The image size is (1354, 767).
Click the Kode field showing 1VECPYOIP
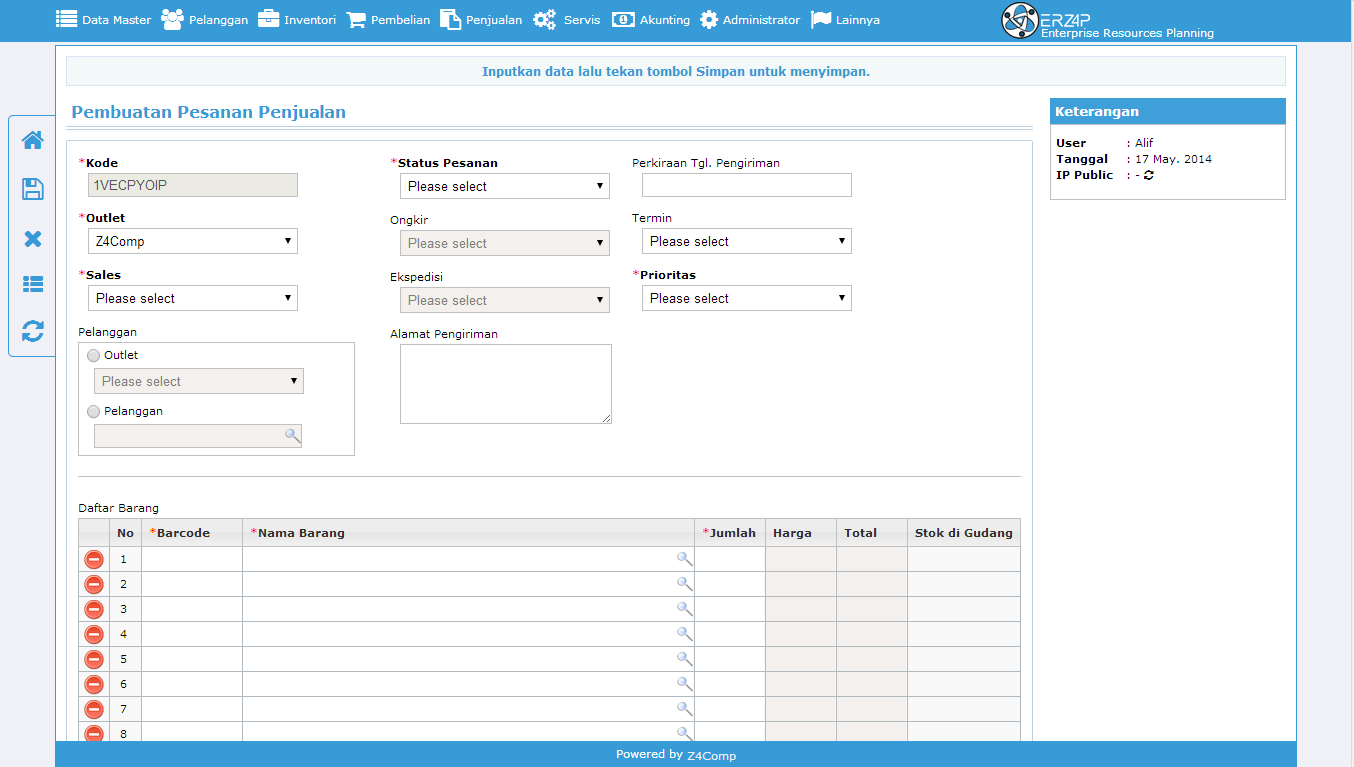point(193,185)
